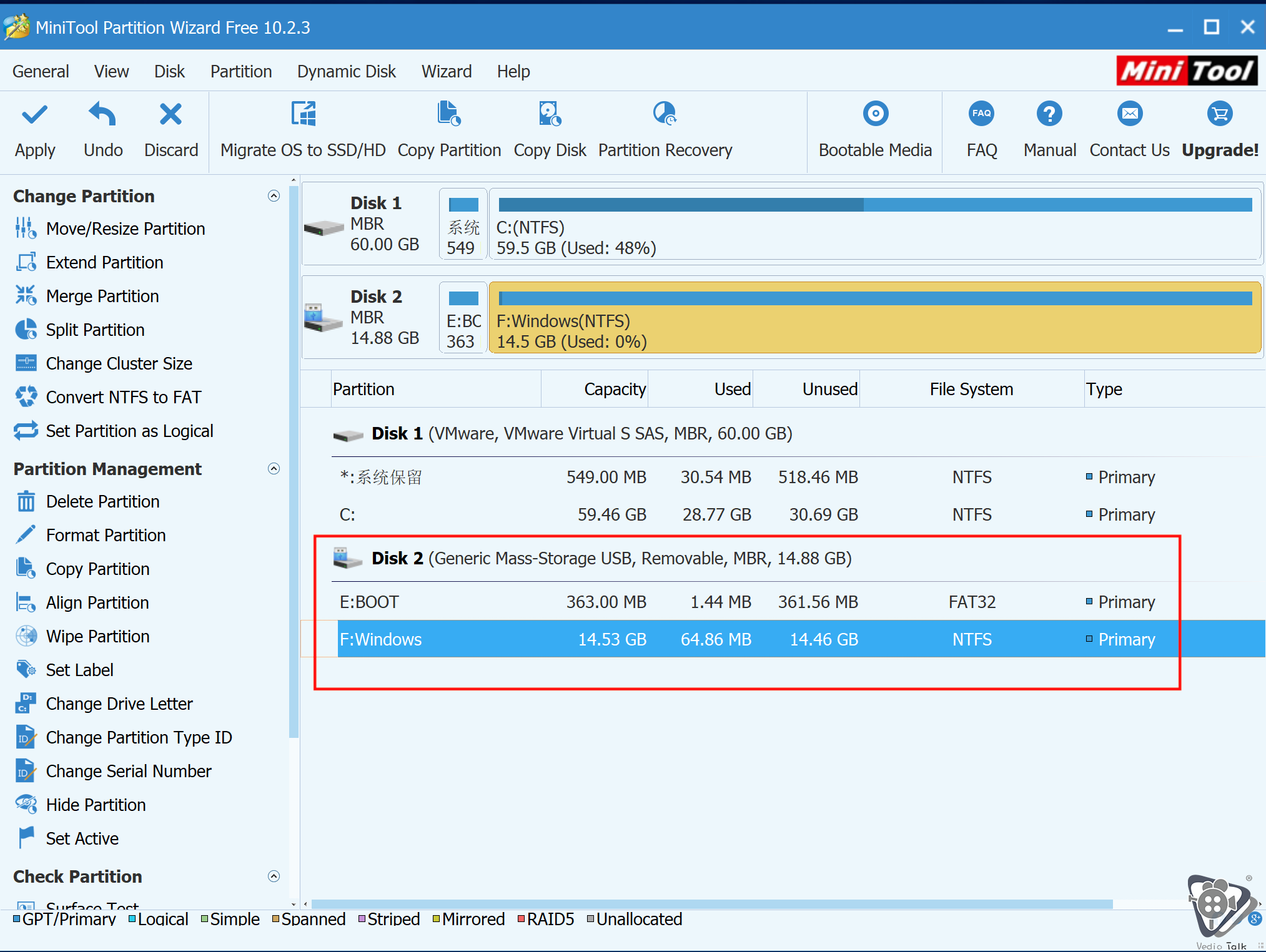Click the Apply checkmark icon
The width and height of the screenshot is (1266, 952).
pyautogui.click(x=34, y=114)
